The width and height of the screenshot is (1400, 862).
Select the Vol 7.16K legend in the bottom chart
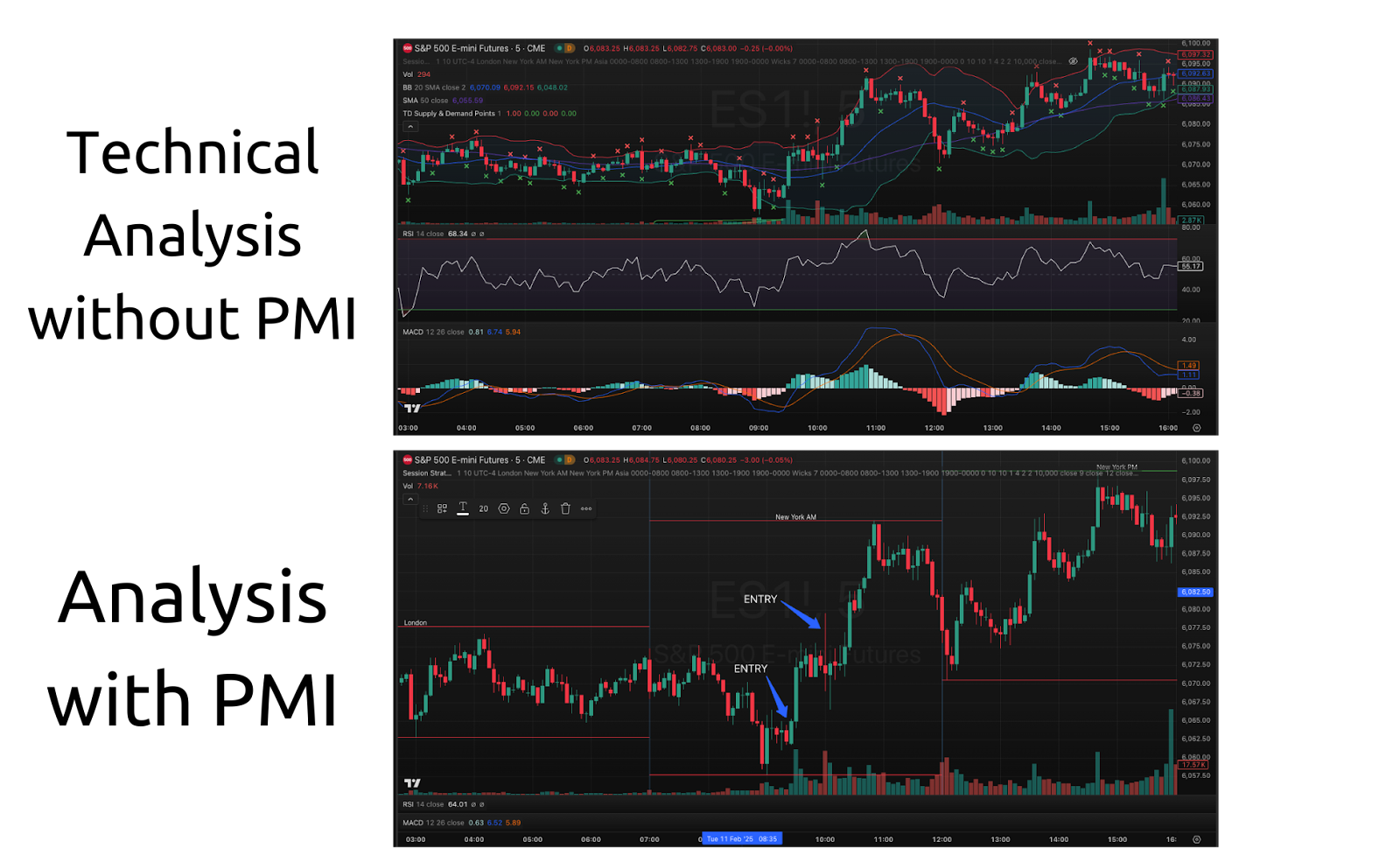pyautogui.click(x=420, y=486)
